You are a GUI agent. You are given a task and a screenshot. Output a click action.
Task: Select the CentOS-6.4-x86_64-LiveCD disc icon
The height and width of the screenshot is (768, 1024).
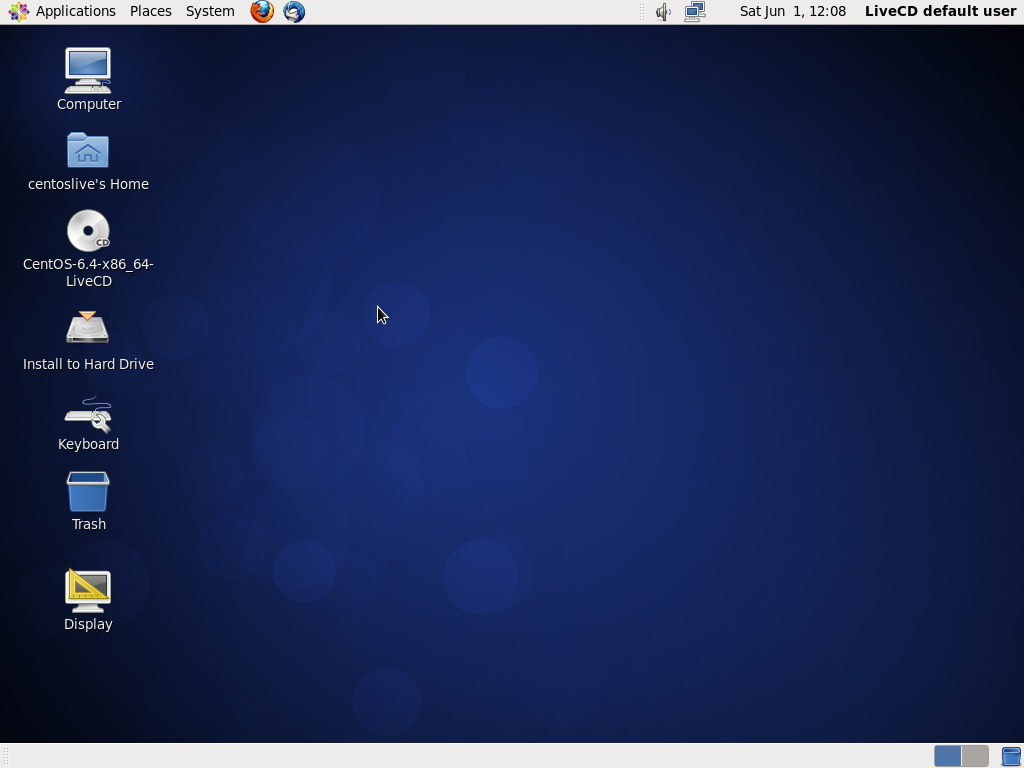(88, 231)
